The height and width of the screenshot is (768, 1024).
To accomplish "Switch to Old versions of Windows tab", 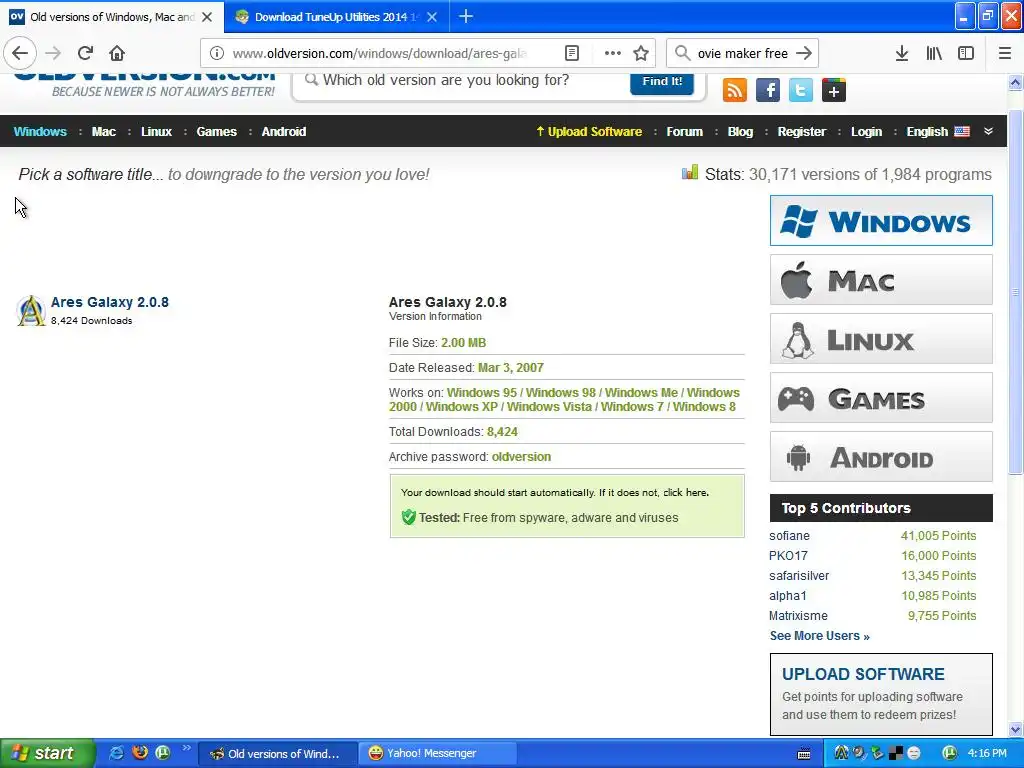I will pos(112,17).
